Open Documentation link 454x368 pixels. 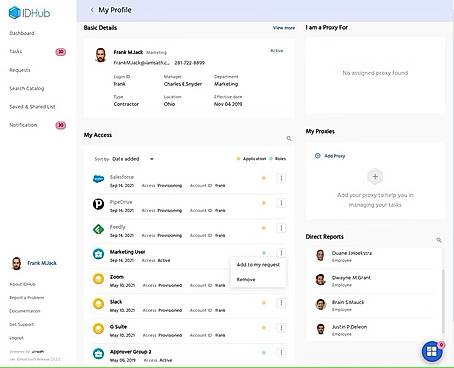25,311
